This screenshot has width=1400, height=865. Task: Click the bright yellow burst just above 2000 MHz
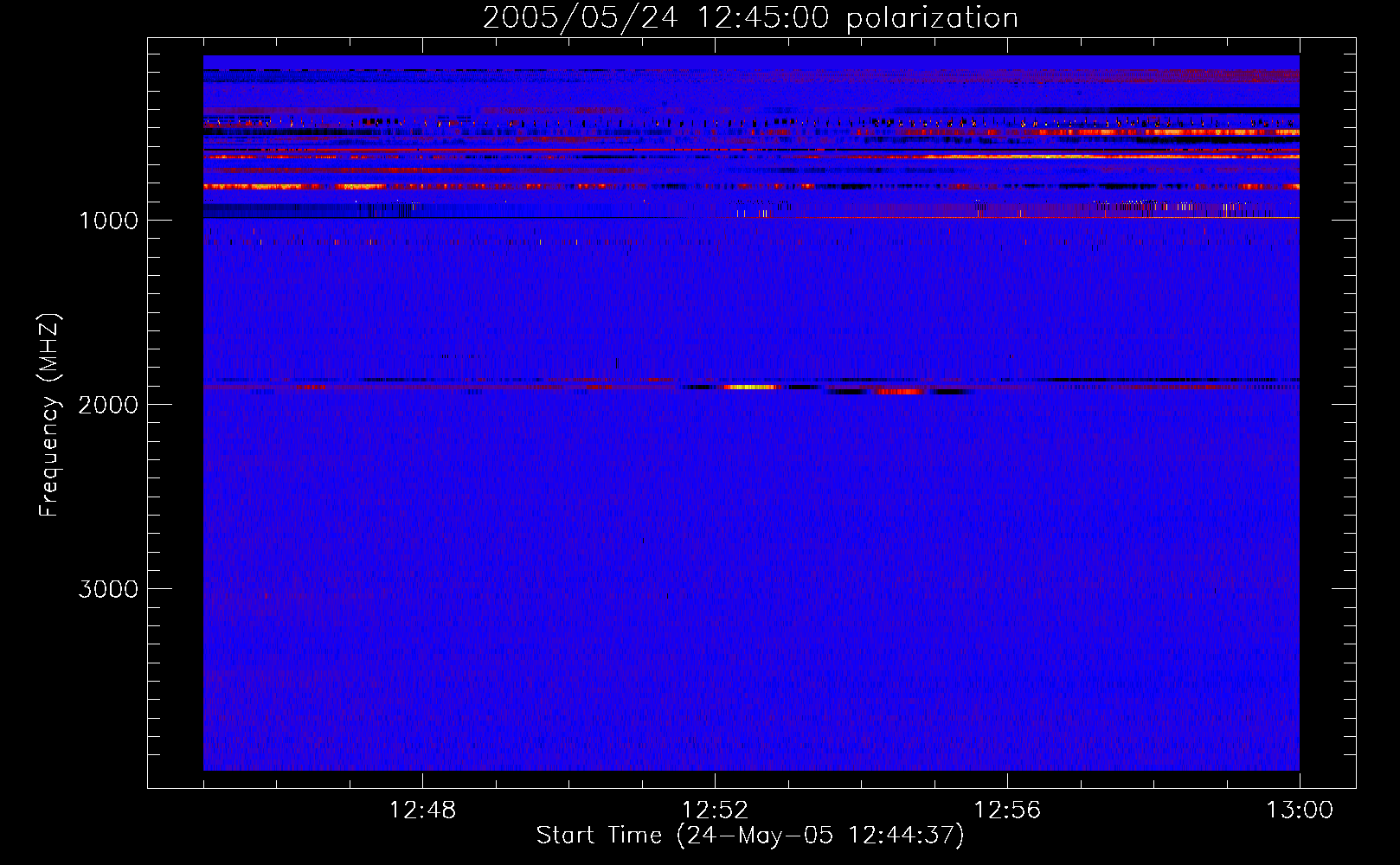coord(750,388)
